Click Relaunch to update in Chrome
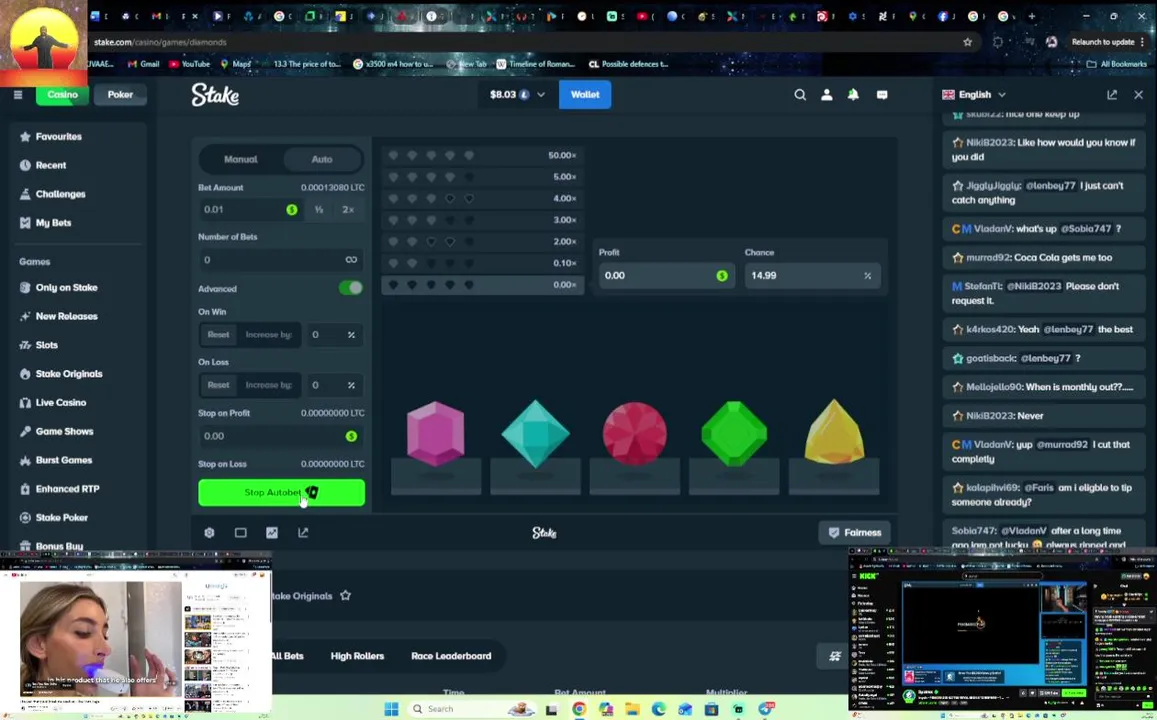 click(1103, 42)
